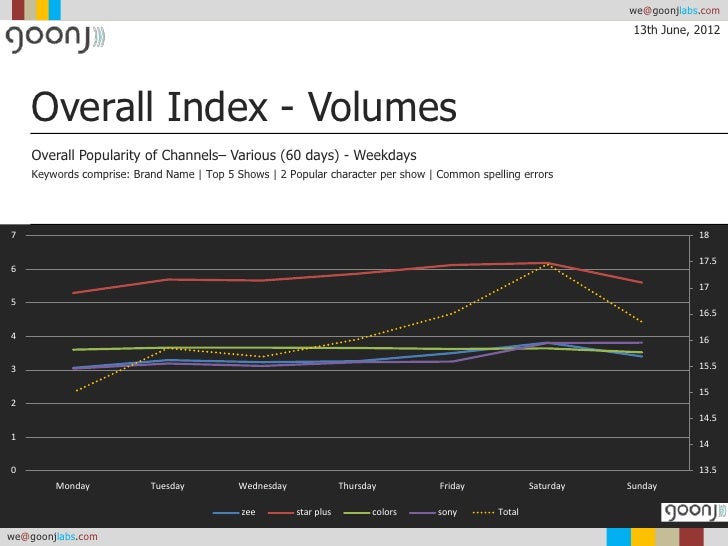Click the Thursday axis label
The height and width of the screenshot is (546, 728).
click(x=357, y=486)
